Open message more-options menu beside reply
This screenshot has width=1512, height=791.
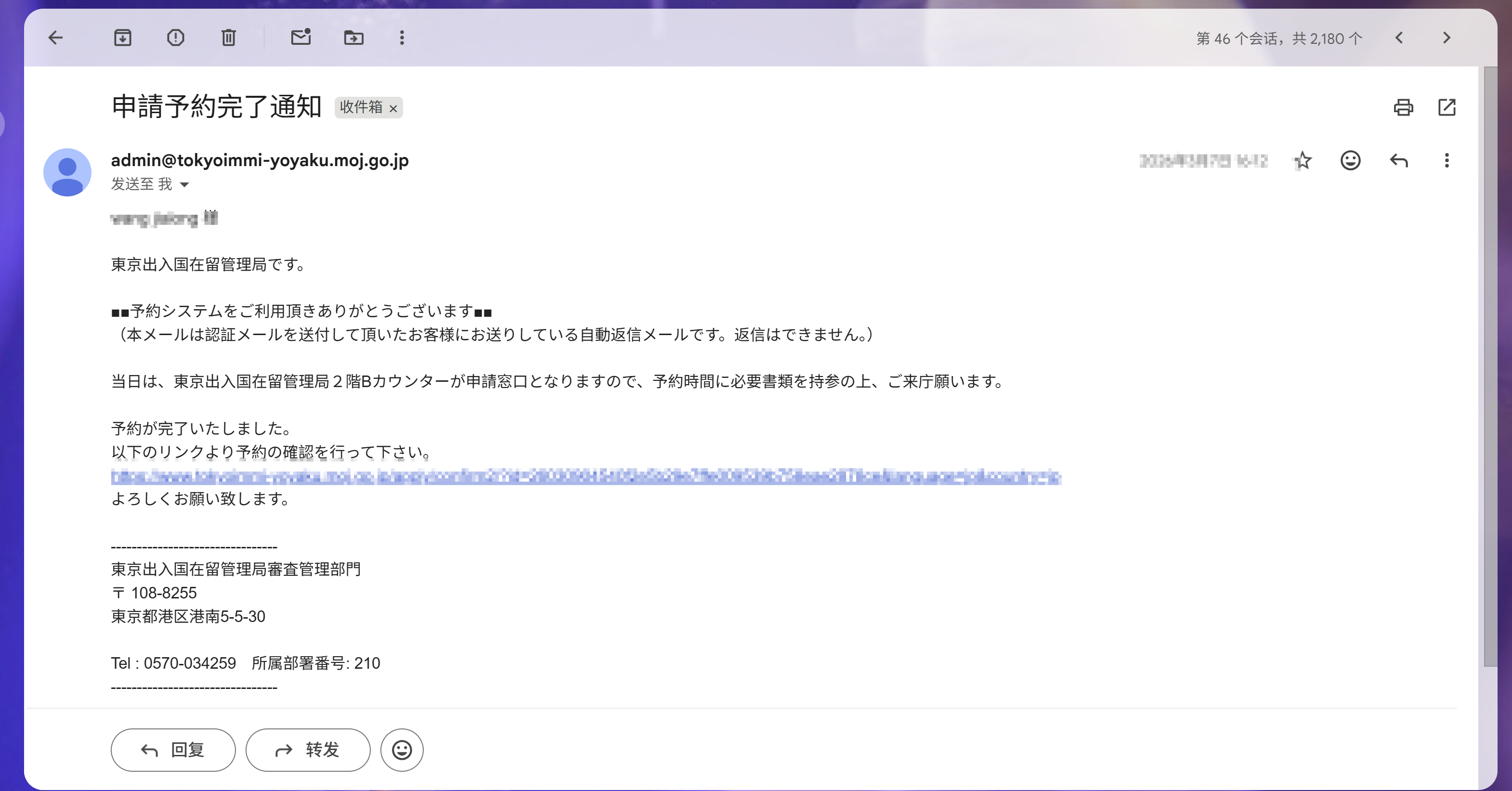tap(1446, 160)
